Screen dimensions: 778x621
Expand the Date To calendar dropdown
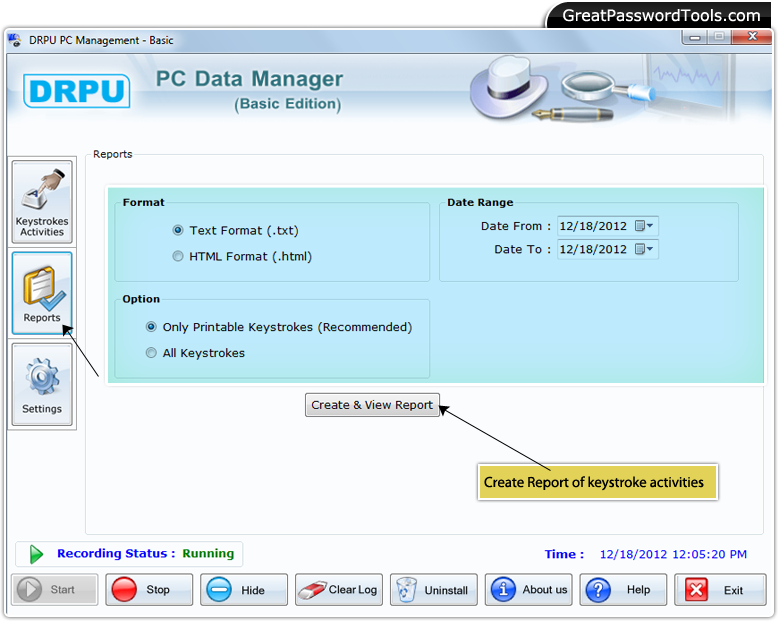click(645, 249)
